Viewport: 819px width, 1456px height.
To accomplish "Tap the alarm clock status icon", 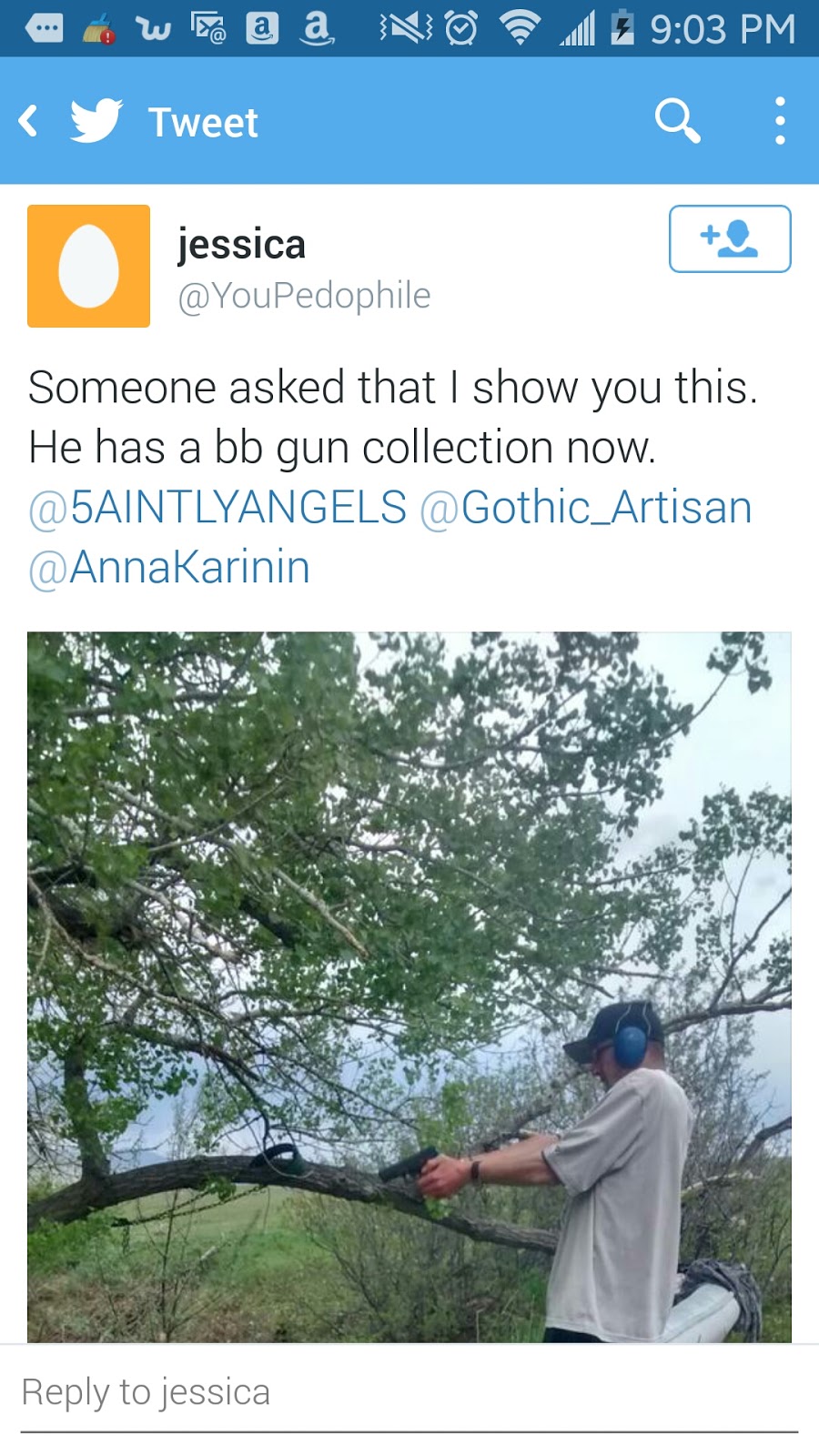I will point(460,29).
